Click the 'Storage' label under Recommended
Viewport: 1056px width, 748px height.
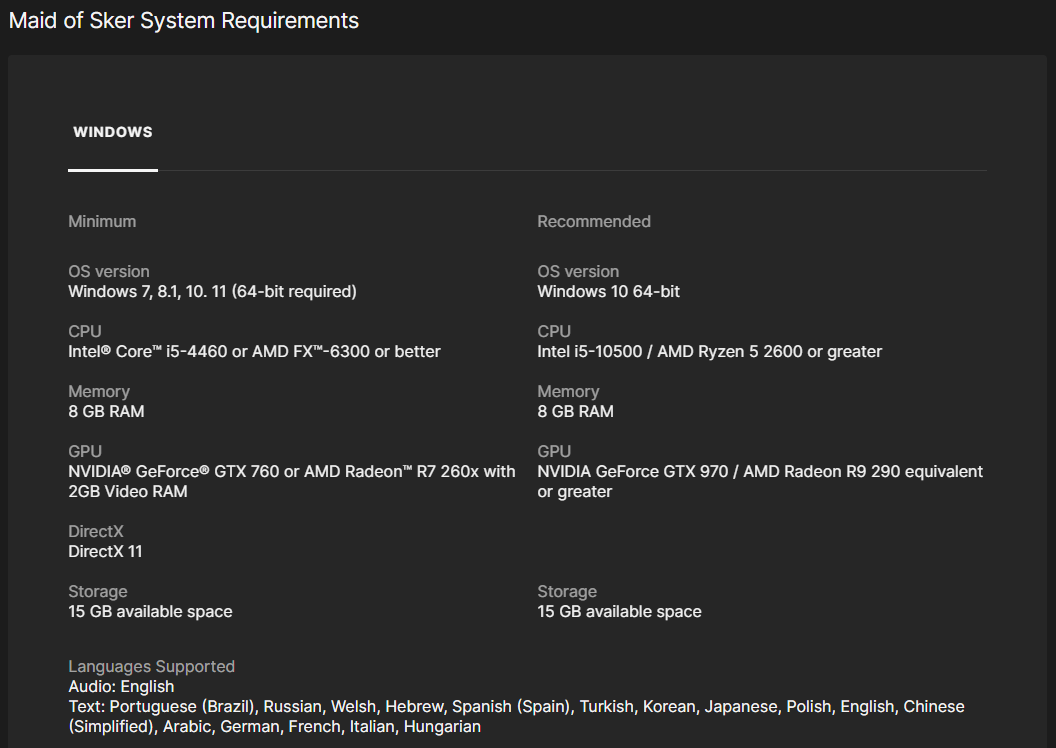pos(567,591)
